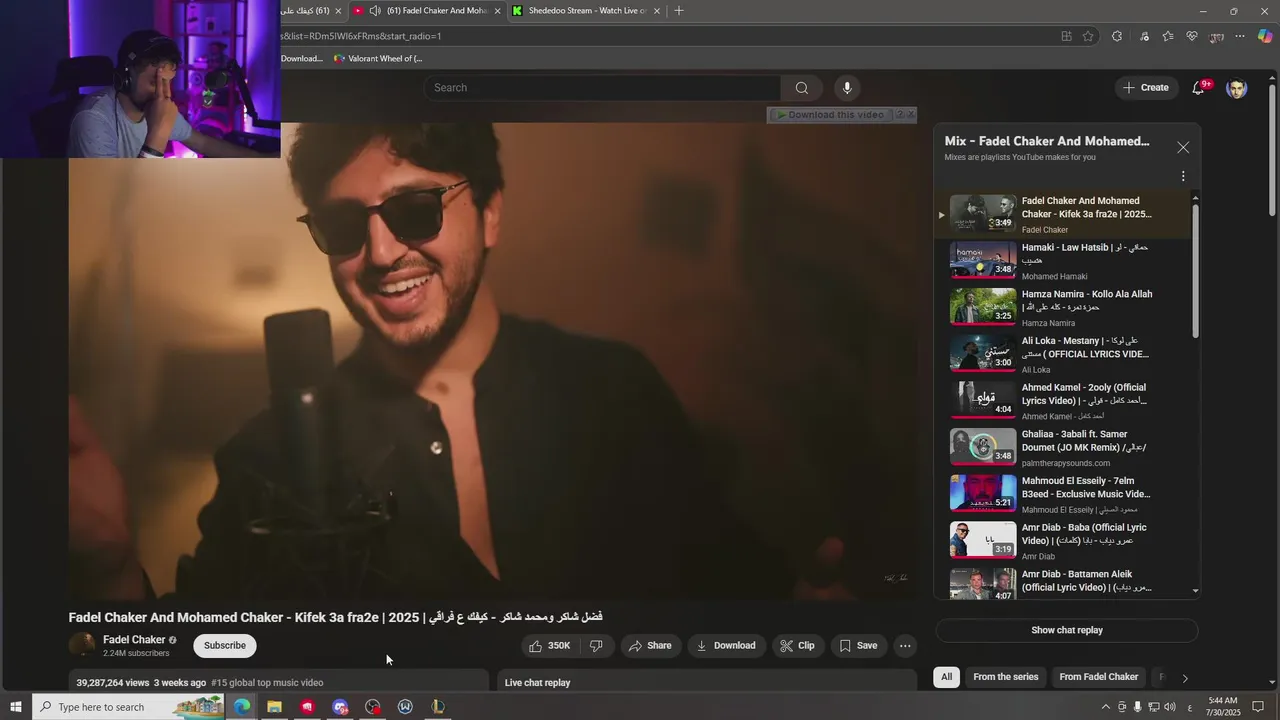
Task: Open split screen icon in address bar
Action: (x=1066, y=36)
